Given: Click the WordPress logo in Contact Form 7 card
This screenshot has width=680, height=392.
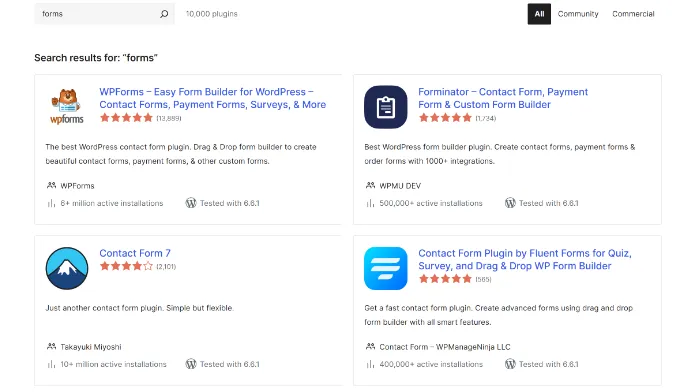Looking at the screenshot, I should (191, 364).
